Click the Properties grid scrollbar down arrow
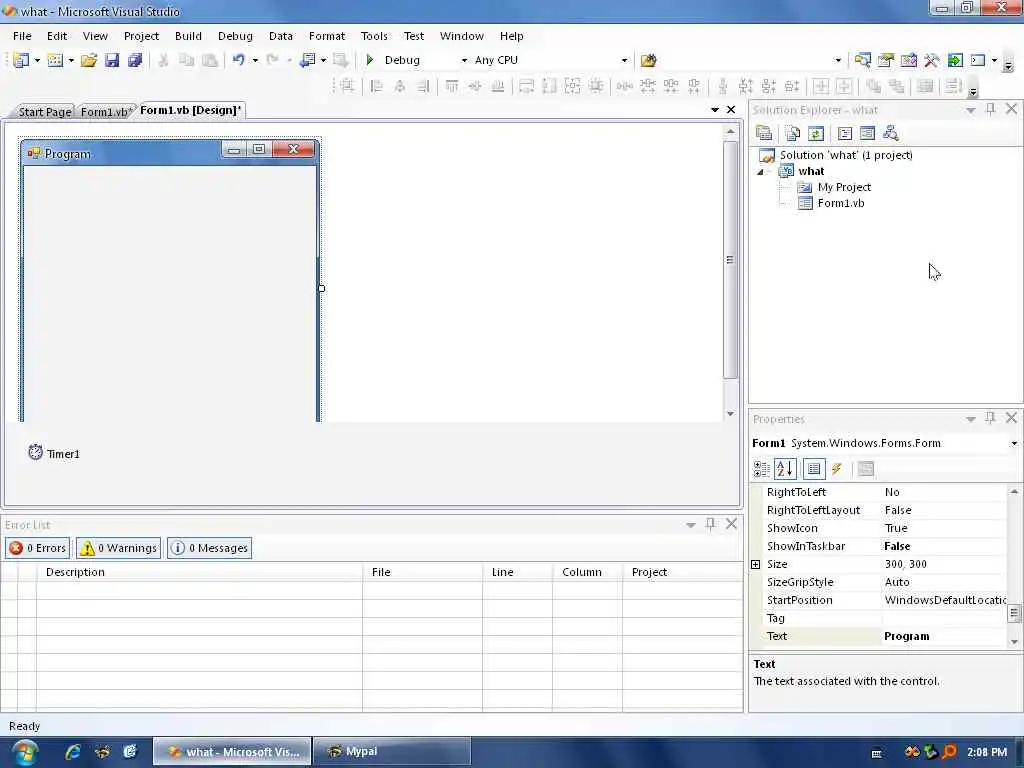Screen dimensions: 1024x768 pos(1014,641)
